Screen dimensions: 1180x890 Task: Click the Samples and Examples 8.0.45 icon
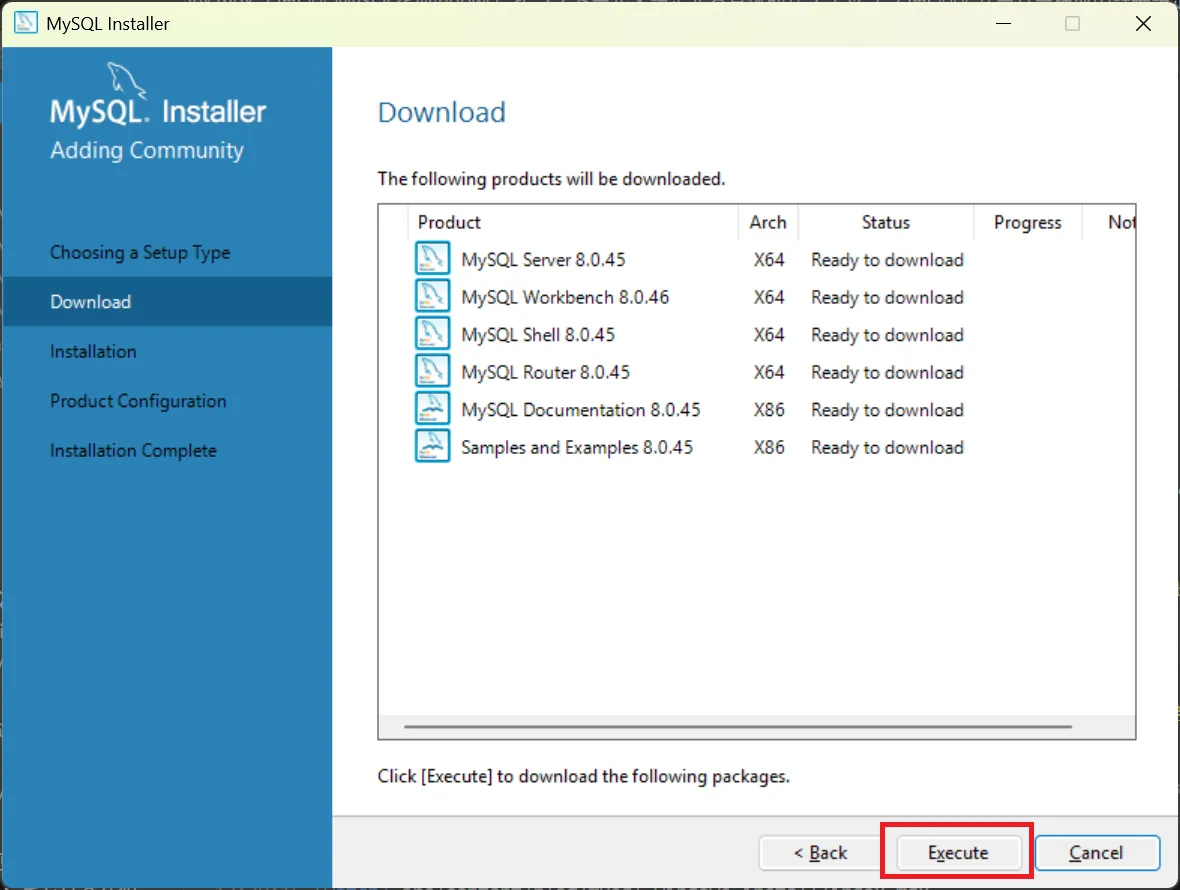point(432,447)
